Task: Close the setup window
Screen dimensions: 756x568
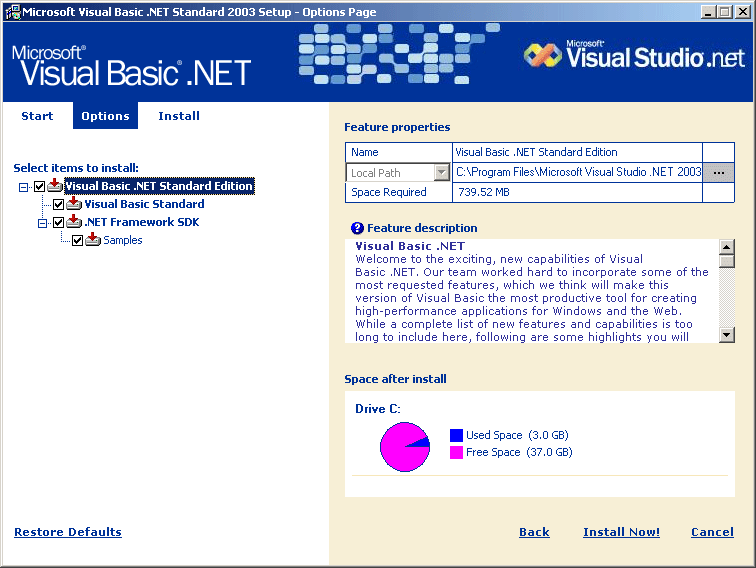Action: 742,12
